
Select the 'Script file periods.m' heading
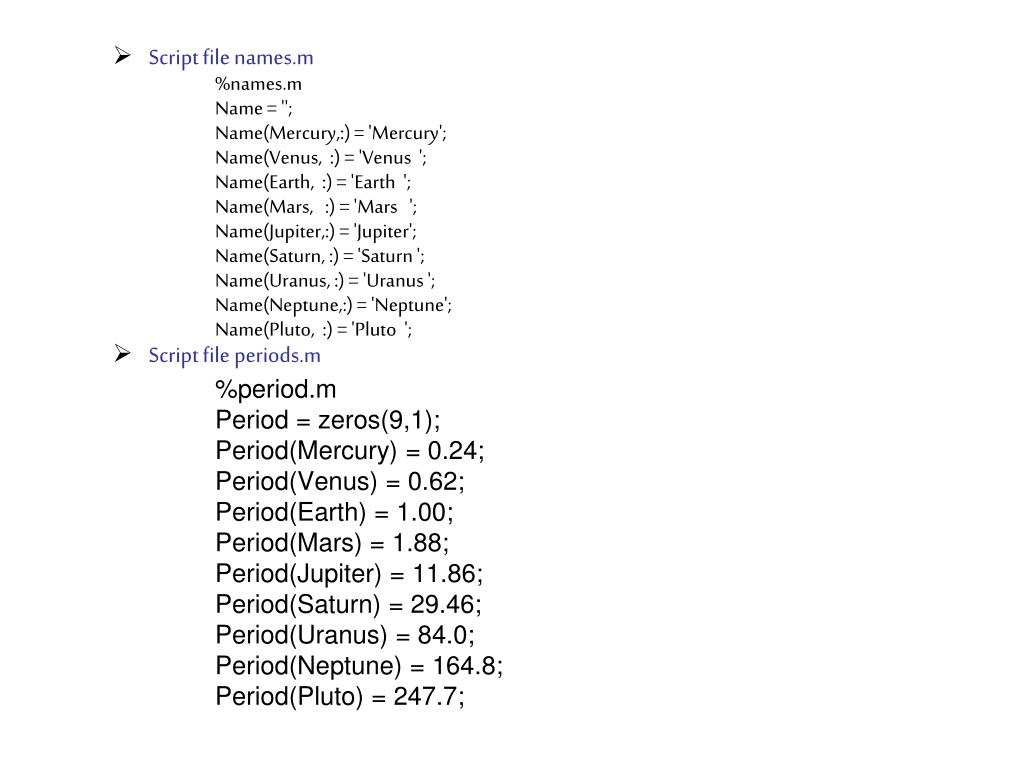coord(234,355)
